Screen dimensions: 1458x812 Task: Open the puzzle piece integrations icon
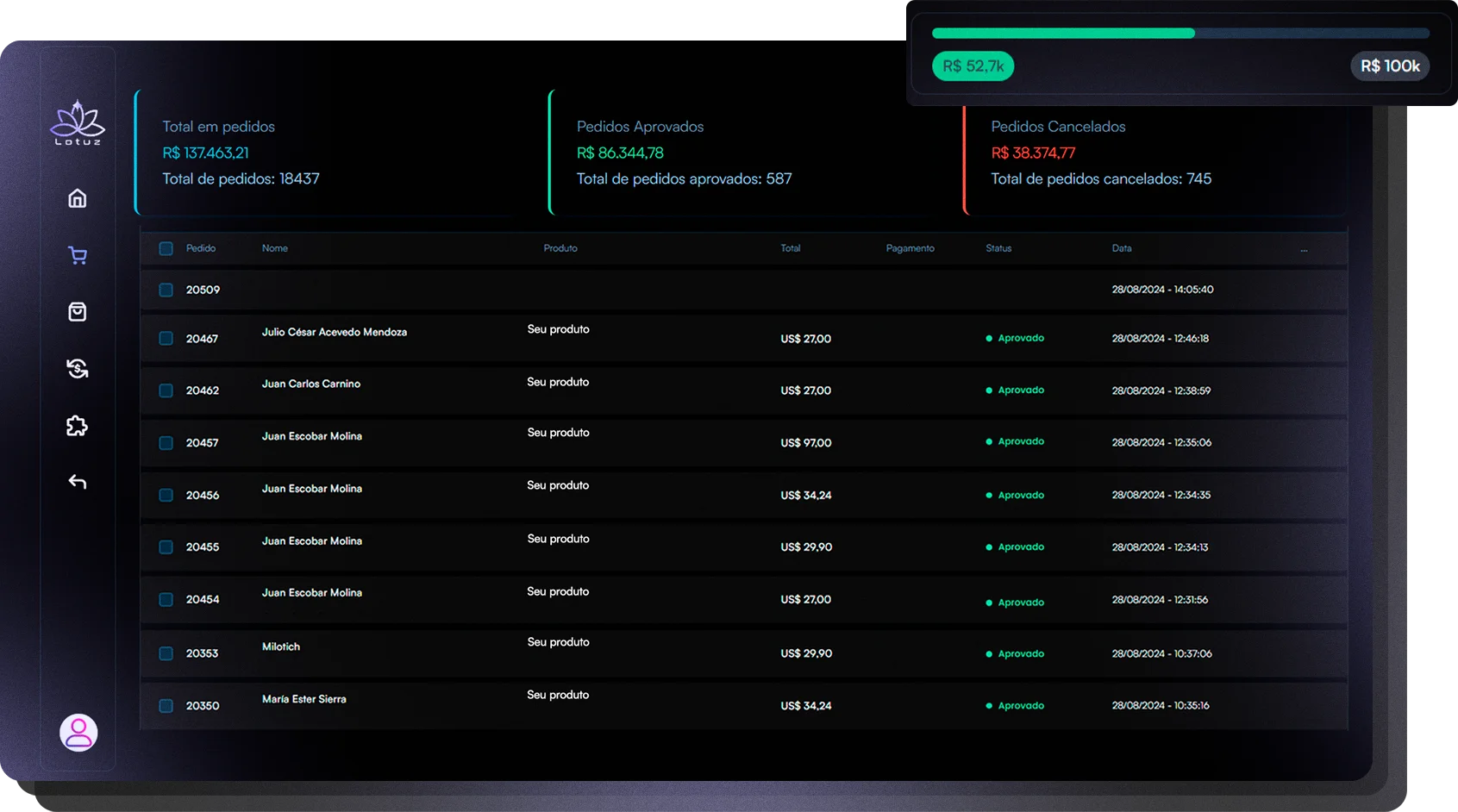pyautogui.click(x=78, y=426)
